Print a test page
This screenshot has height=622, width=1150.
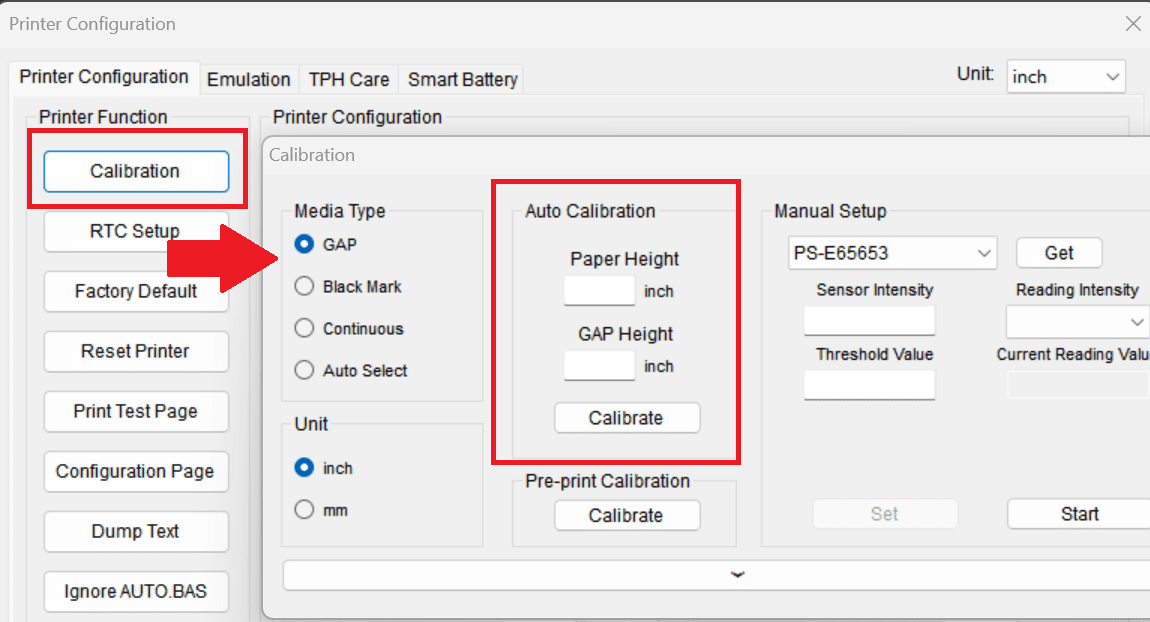coord(135,411)
